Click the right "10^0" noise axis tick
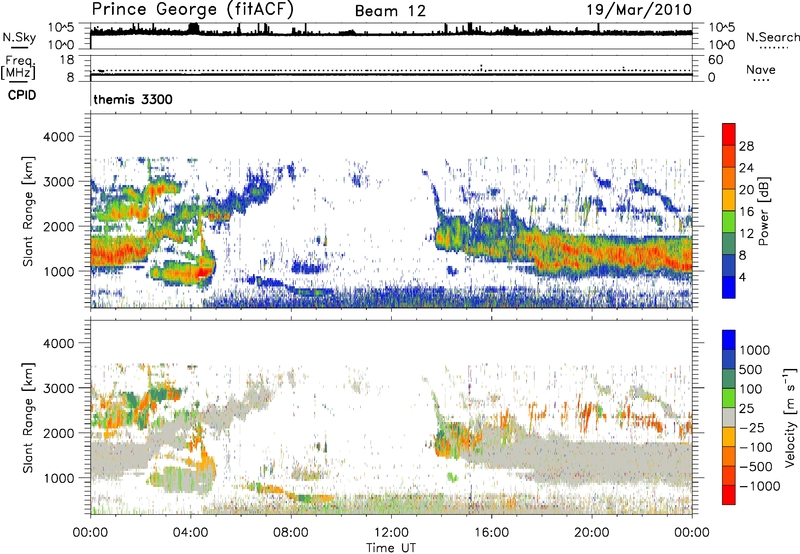Screen dimensions: 800x554 (x=722, y=45)
